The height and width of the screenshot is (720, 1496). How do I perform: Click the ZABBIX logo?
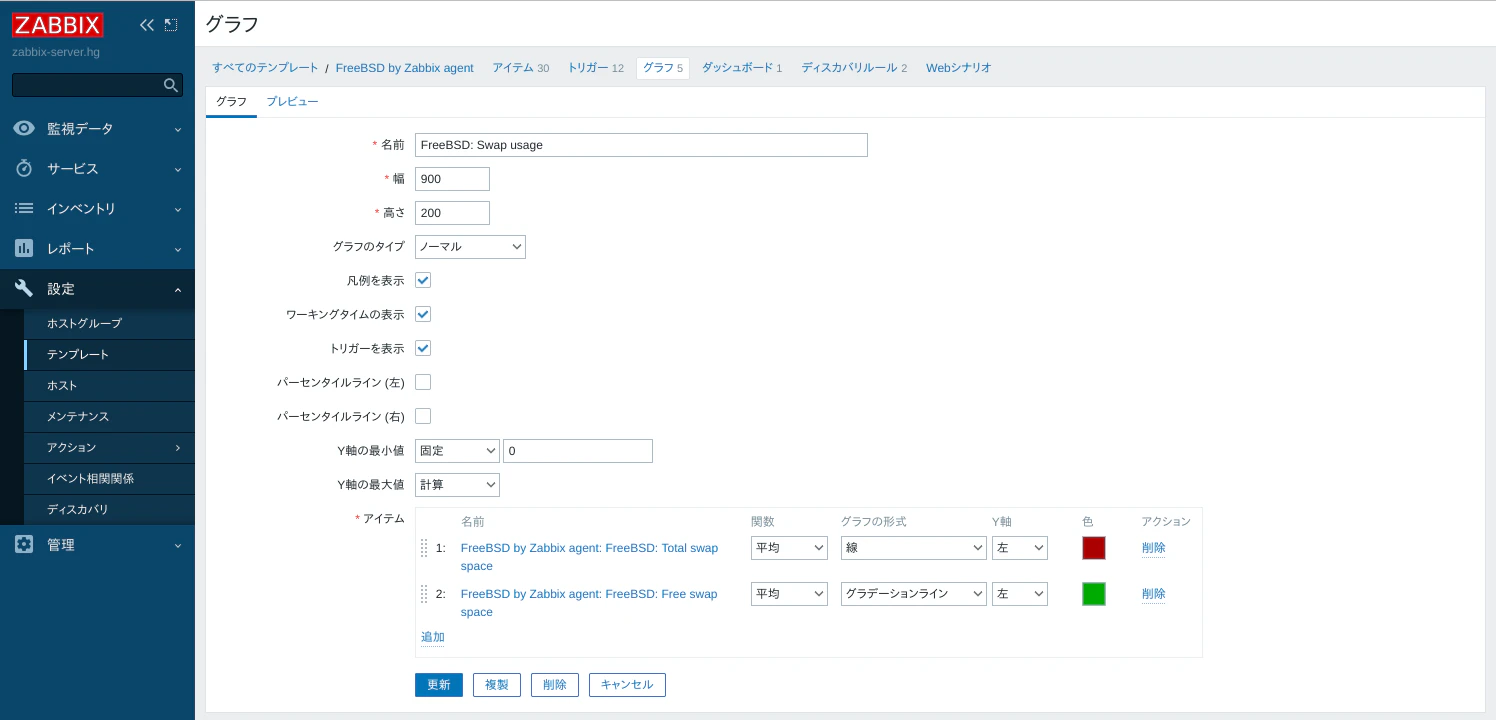click(x=58, y=25)
